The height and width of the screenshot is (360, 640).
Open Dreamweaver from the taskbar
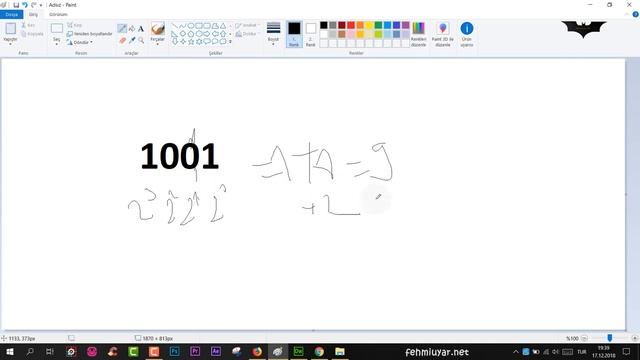[298, 351]
